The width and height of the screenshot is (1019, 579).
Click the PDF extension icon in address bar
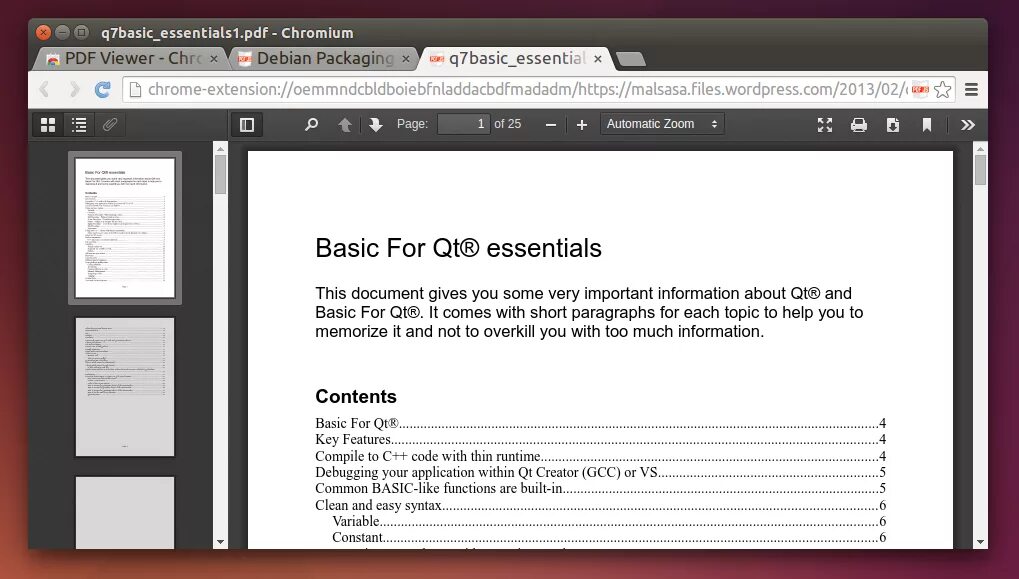point(920,89)
